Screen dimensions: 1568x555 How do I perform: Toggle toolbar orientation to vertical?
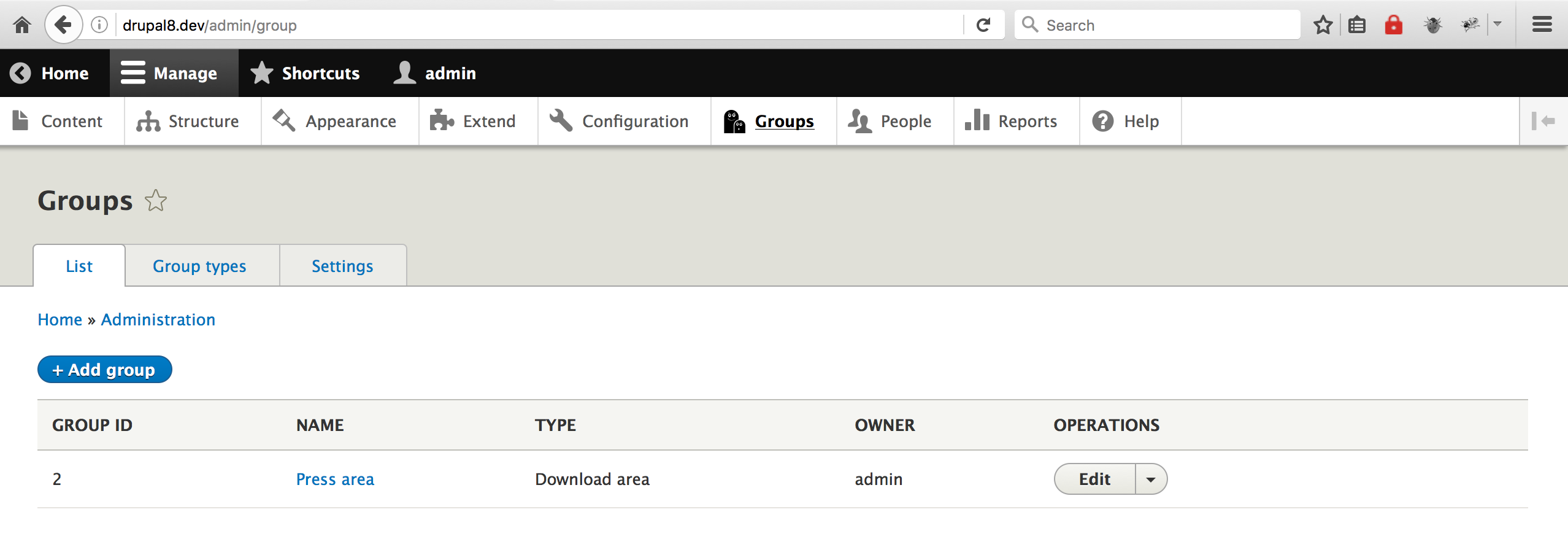click(x=1543, y=121)
